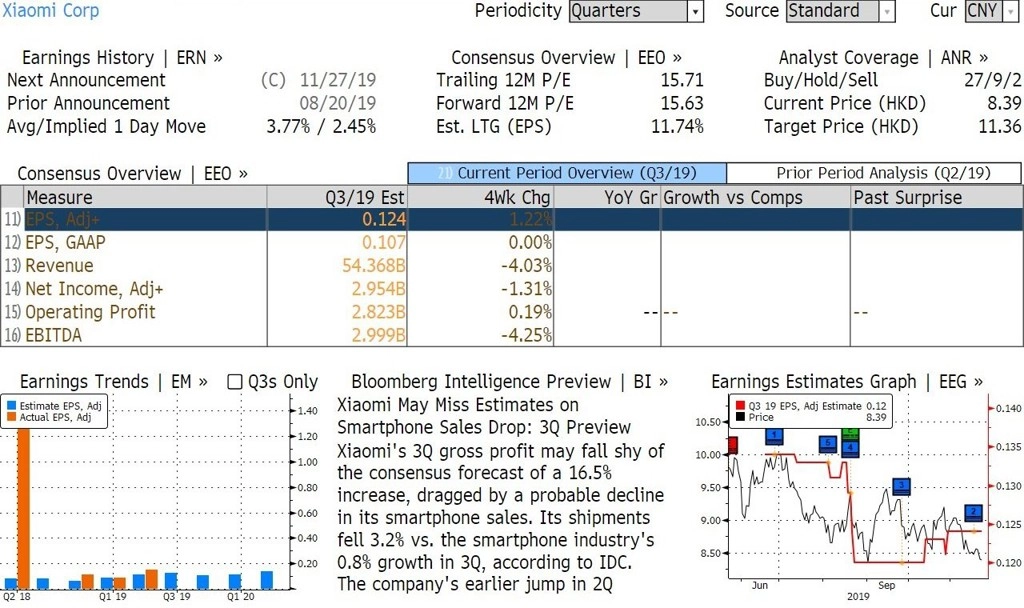Open the Source dropdown showing Standard
Screen dimensions: 1024x608
pyautogui.click(x=840, y=11)
